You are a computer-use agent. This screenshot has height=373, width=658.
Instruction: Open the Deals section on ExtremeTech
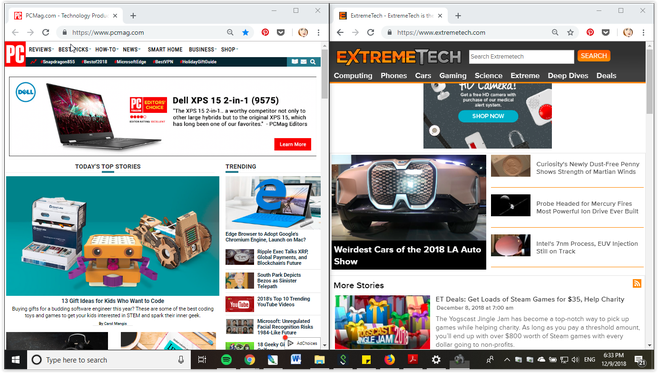click(606, 76)
